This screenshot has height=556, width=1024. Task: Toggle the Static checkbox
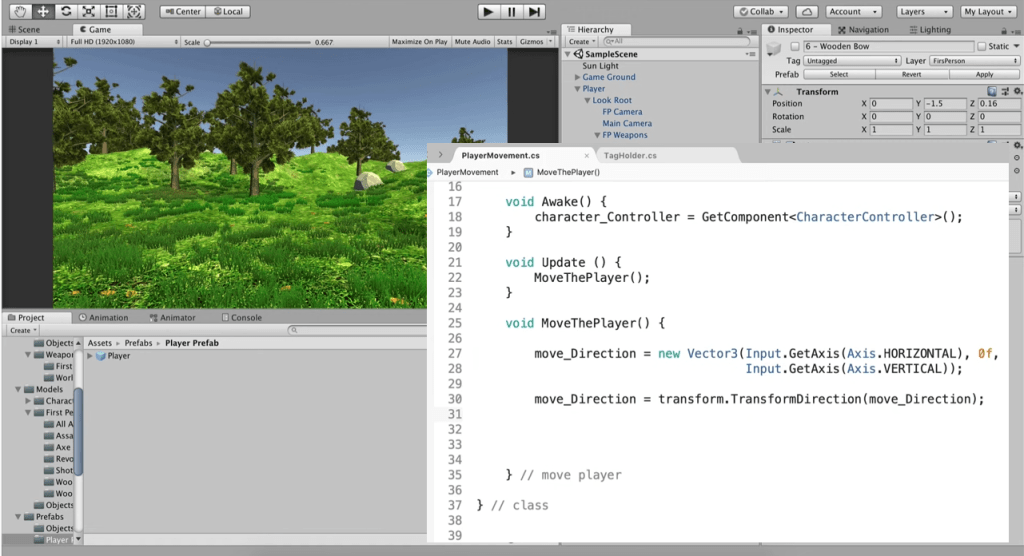coord(983,47)
